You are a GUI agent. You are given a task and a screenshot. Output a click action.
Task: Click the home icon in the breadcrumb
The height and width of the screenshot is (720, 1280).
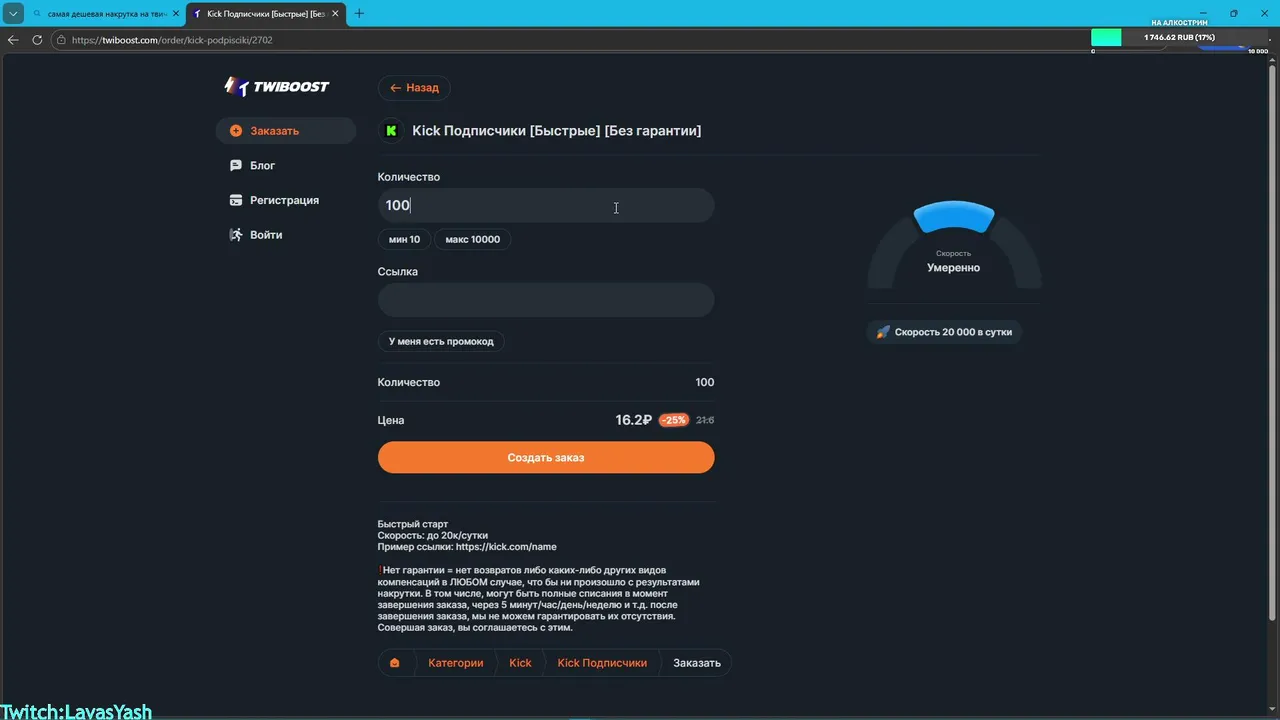point(395,663)
